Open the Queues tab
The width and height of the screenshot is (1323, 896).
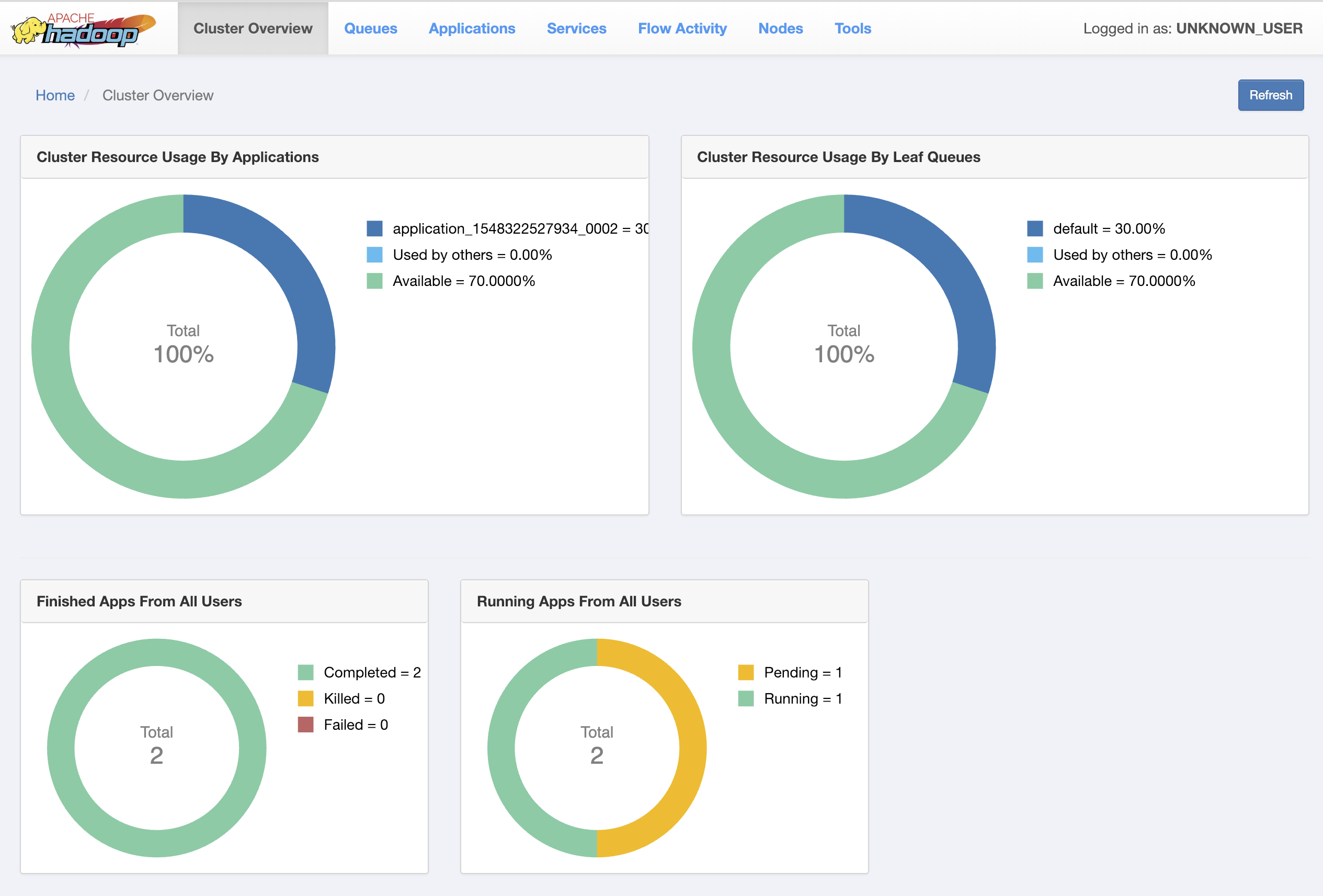tap(370, 28)
